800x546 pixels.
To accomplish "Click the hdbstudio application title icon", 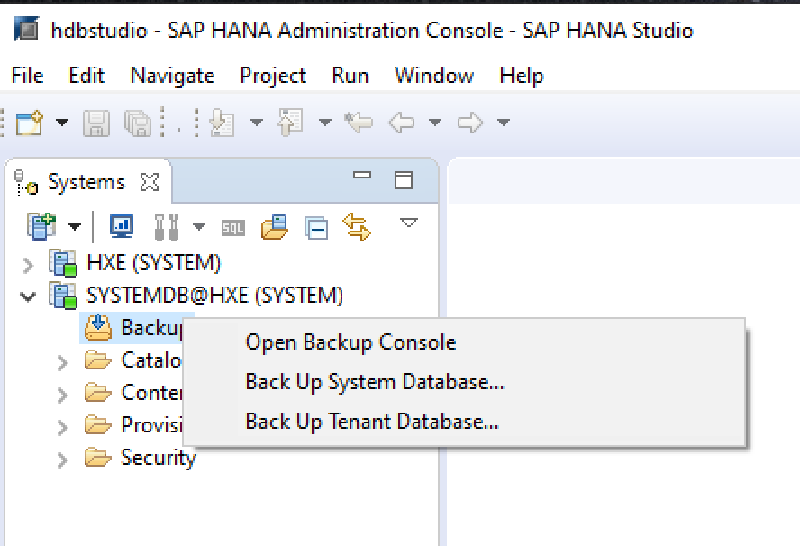I will [x=27, y=29].
